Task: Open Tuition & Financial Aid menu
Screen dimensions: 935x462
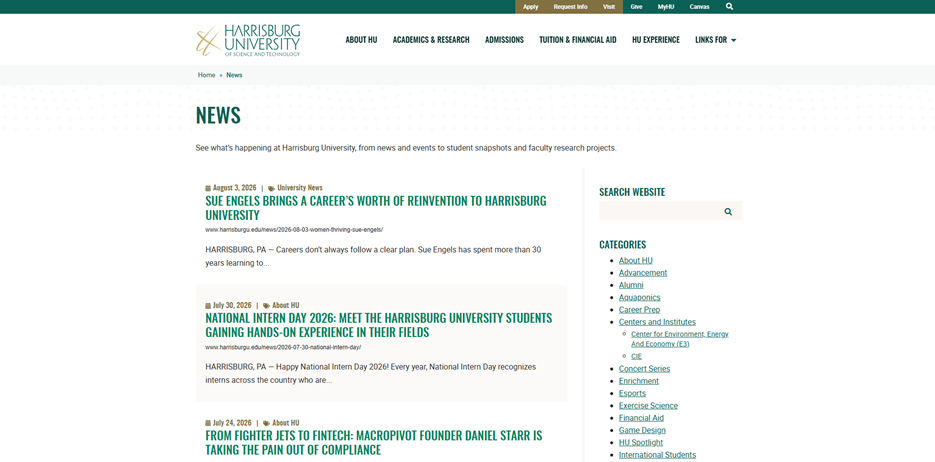Action: [x=578, y=40]
